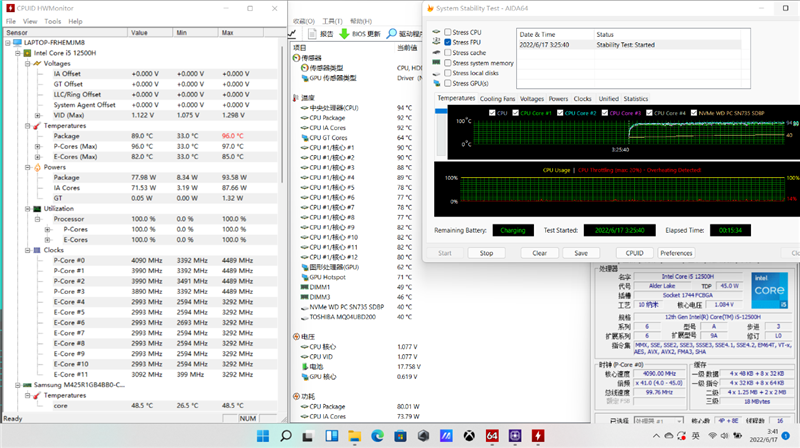The width and height of the screenshot is (800, 448).
Task: Click the Stop button in stability test
Action: click(486, 253)
